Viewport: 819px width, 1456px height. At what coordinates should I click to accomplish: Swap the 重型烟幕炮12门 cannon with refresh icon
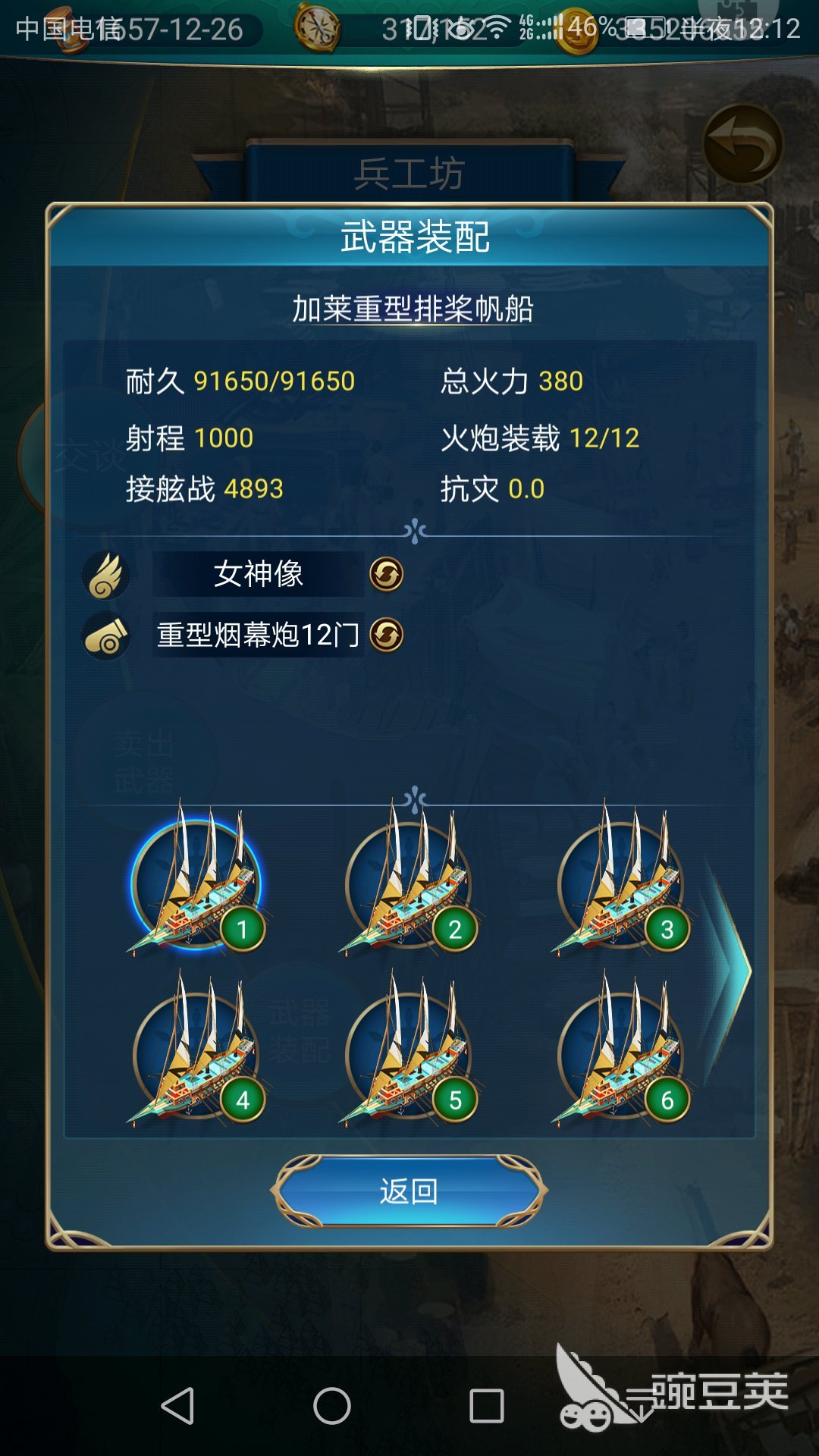click(386, 635)
